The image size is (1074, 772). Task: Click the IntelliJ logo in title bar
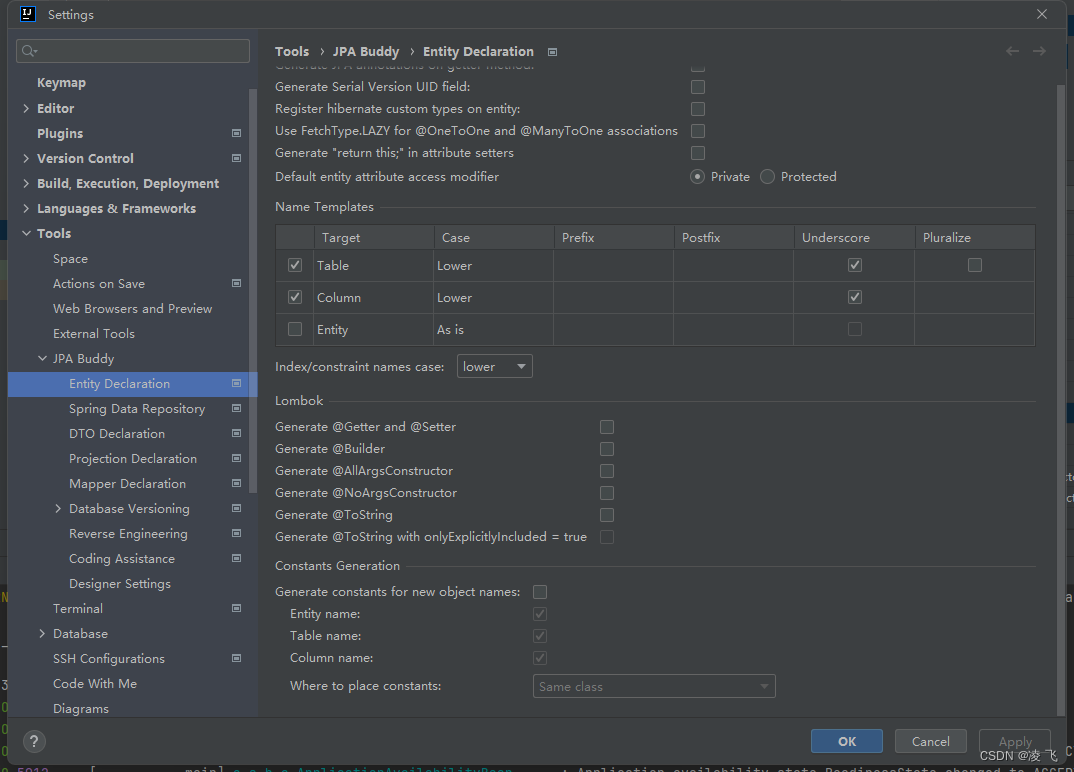(27, 14)
